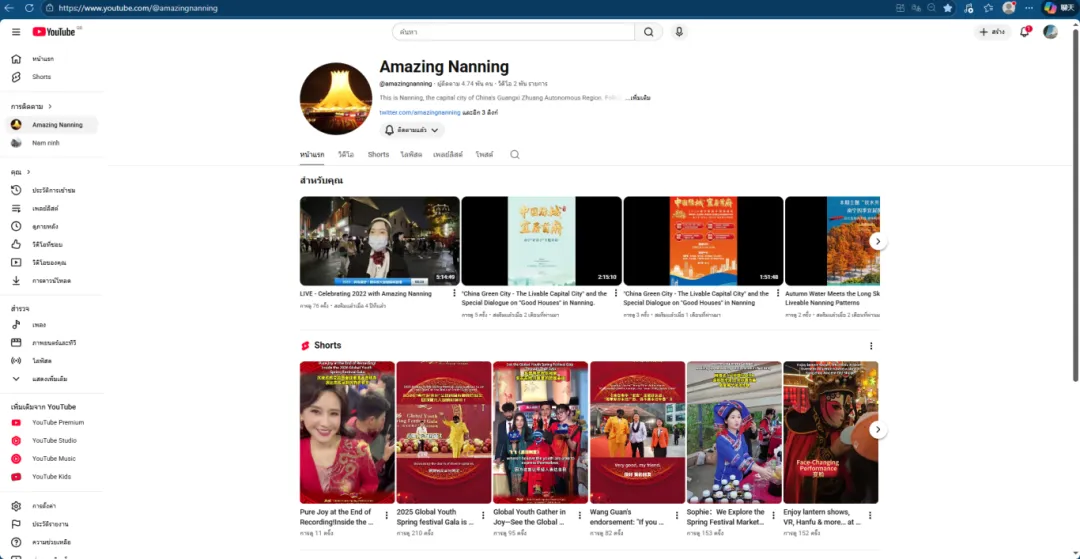Image resolution: width=1080 pixels, height=559 pixels.
Task: Open Music under Explore
Action: click(53, 324)
